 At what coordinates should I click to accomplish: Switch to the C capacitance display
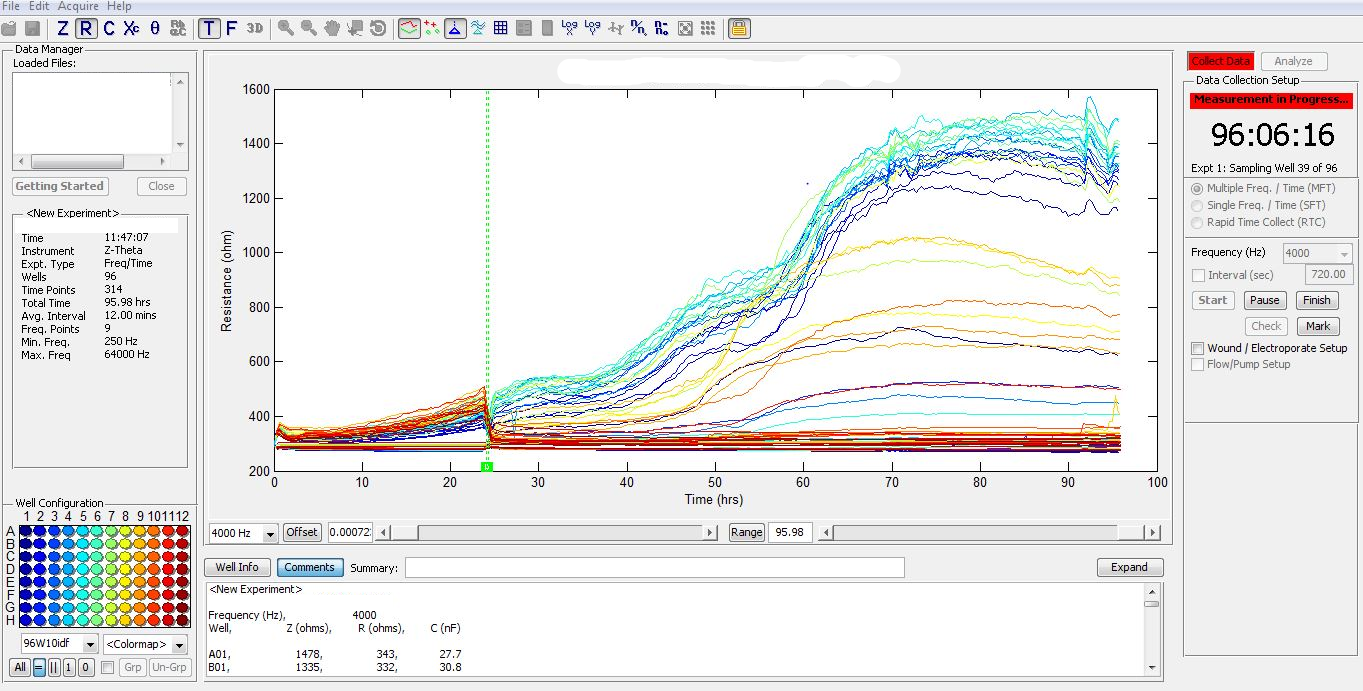click(x=109, y=28)
